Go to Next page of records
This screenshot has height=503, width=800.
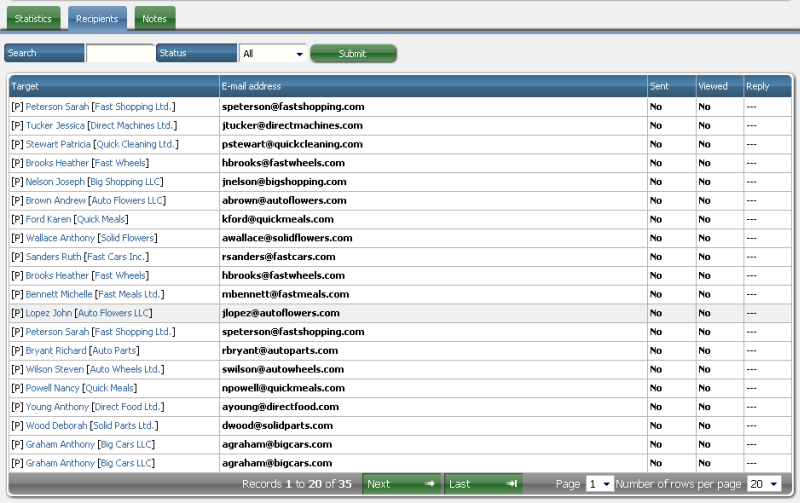[400, 484]
